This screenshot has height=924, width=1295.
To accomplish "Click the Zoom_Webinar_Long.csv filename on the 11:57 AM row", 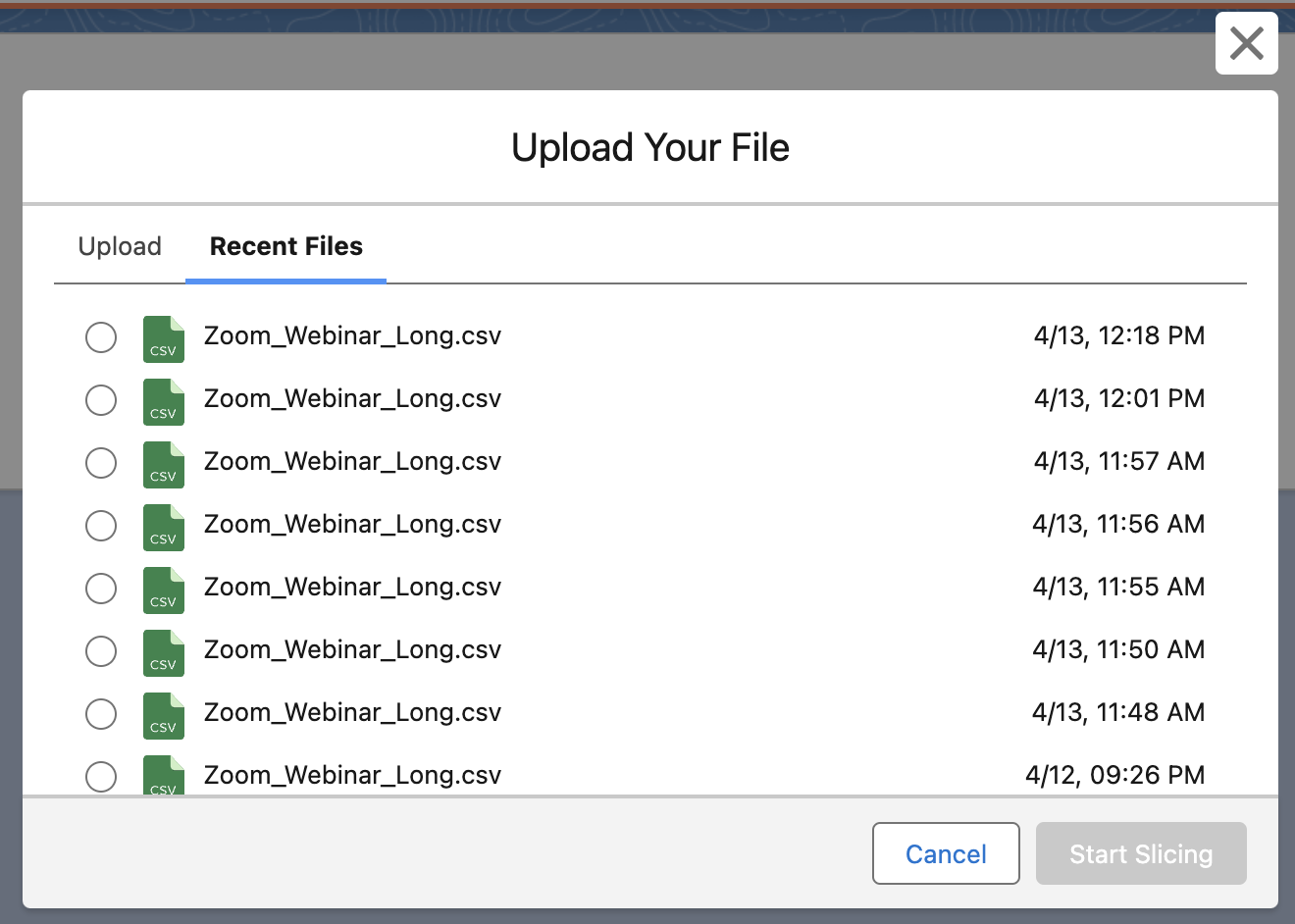I will tap(352, 461).
